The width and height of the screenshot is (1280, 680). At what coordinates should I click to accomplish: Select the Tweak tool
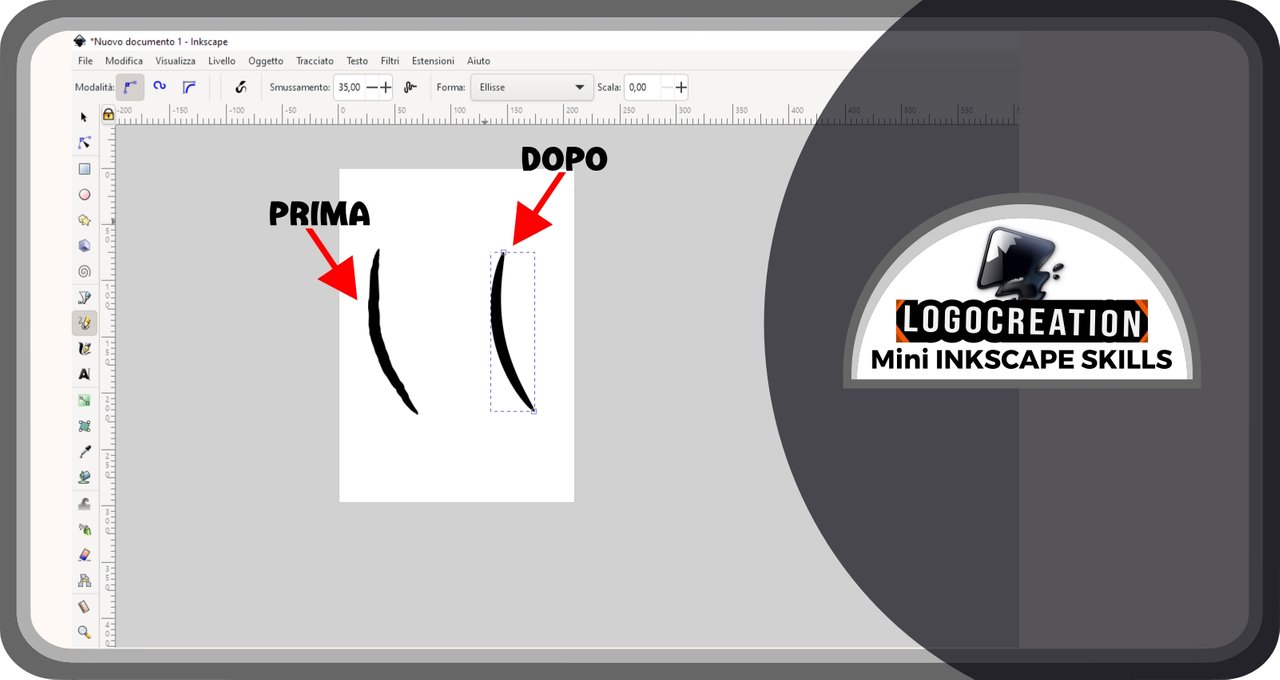tap(84, 503)
